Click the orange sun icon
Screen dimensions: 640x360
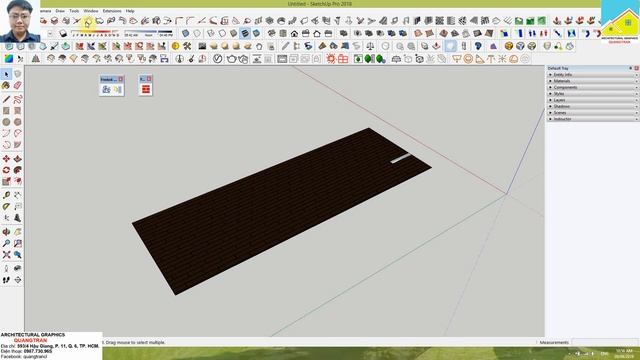331,59
